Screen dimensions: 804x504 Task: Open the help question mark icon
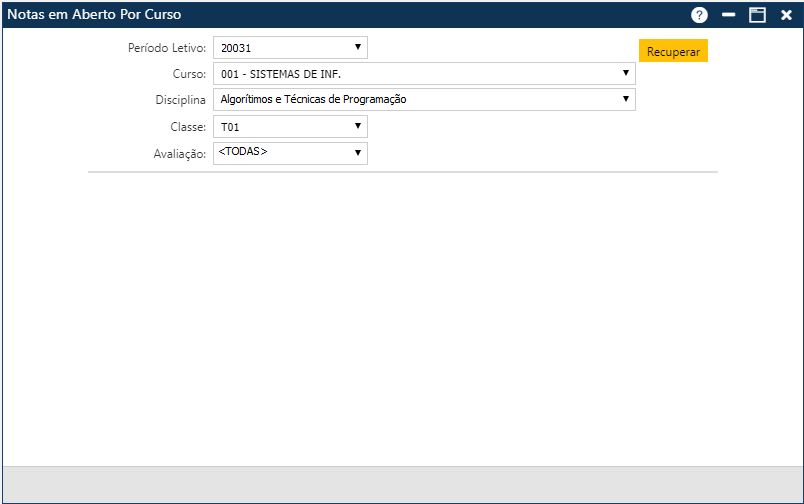tap(699, 15)
